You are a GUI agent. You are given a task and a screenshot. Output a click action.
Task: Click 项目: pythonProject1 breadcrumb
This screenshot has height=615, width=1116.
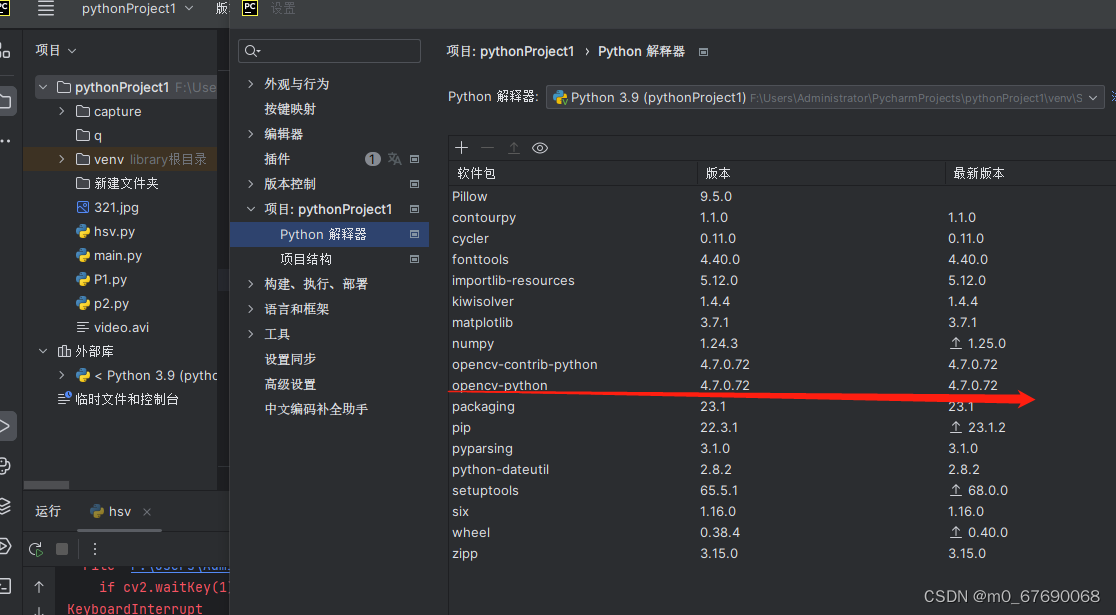click(510, 51)
